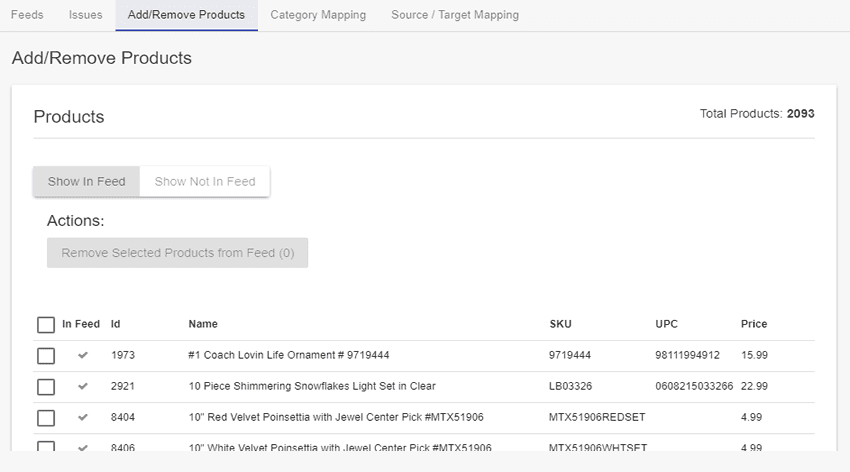The height and width of the screenshot is (472, 850).
Task: Open the Feeds tab
Action: [x=27, y=15]
